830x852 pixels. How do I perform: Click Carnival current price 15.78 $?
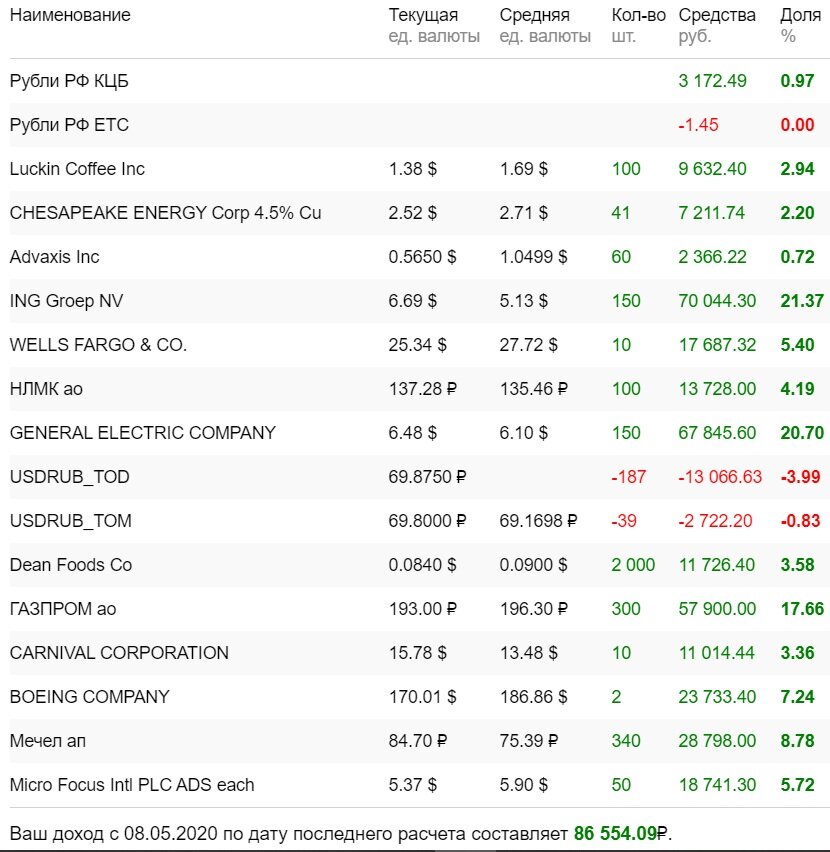pos(417,653)
